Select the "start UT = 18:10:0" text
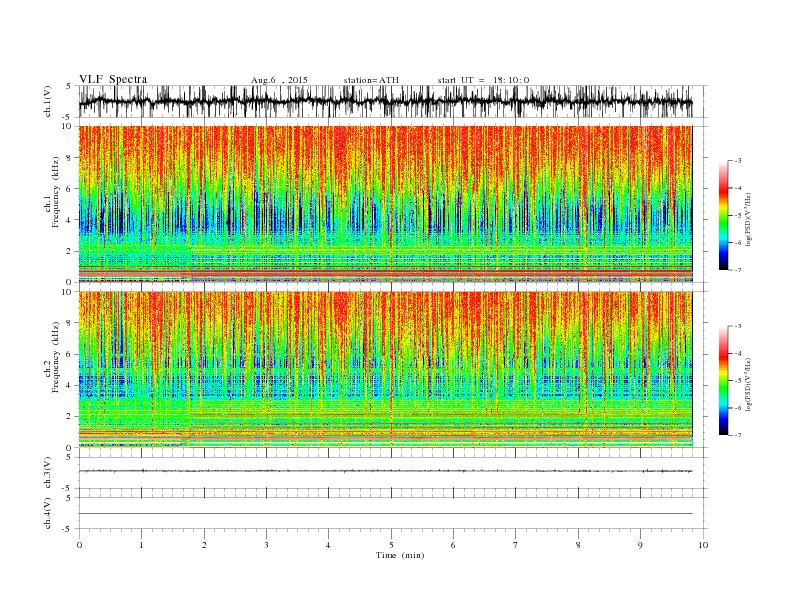This screenshot has width=792, height=612. coord(483,80)
